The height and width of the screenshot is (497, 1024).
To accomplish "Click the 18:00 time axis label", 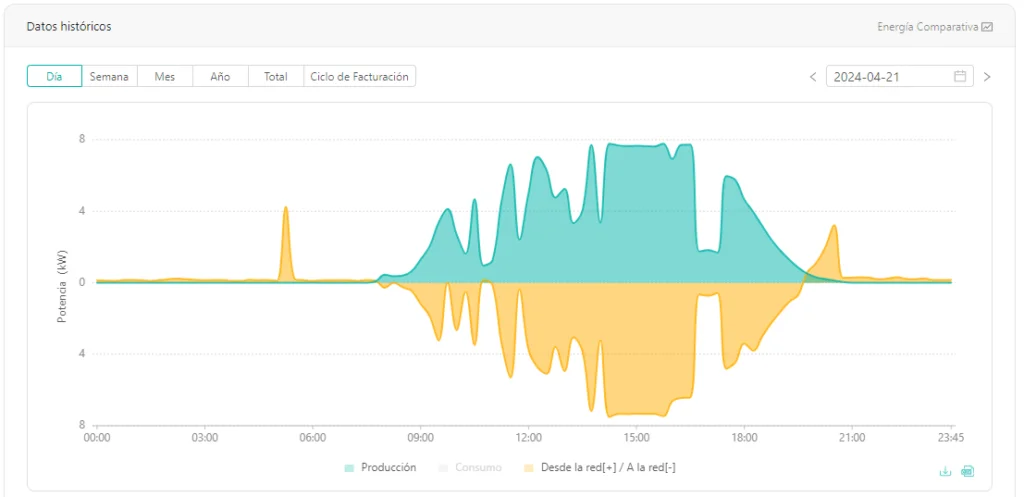I will (x=744, y=438).
